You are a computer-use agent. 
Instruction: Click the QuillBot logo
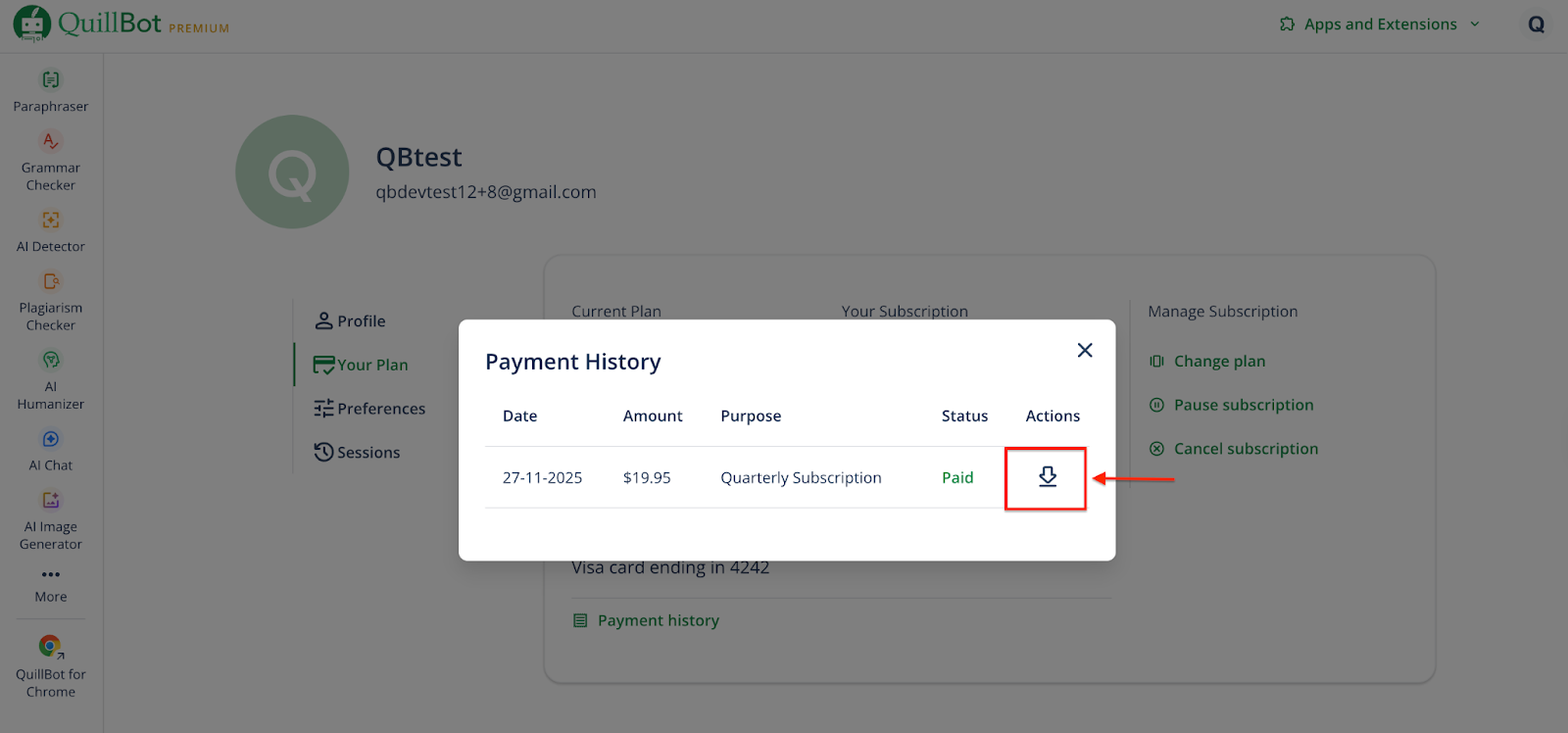click(110, 24)
